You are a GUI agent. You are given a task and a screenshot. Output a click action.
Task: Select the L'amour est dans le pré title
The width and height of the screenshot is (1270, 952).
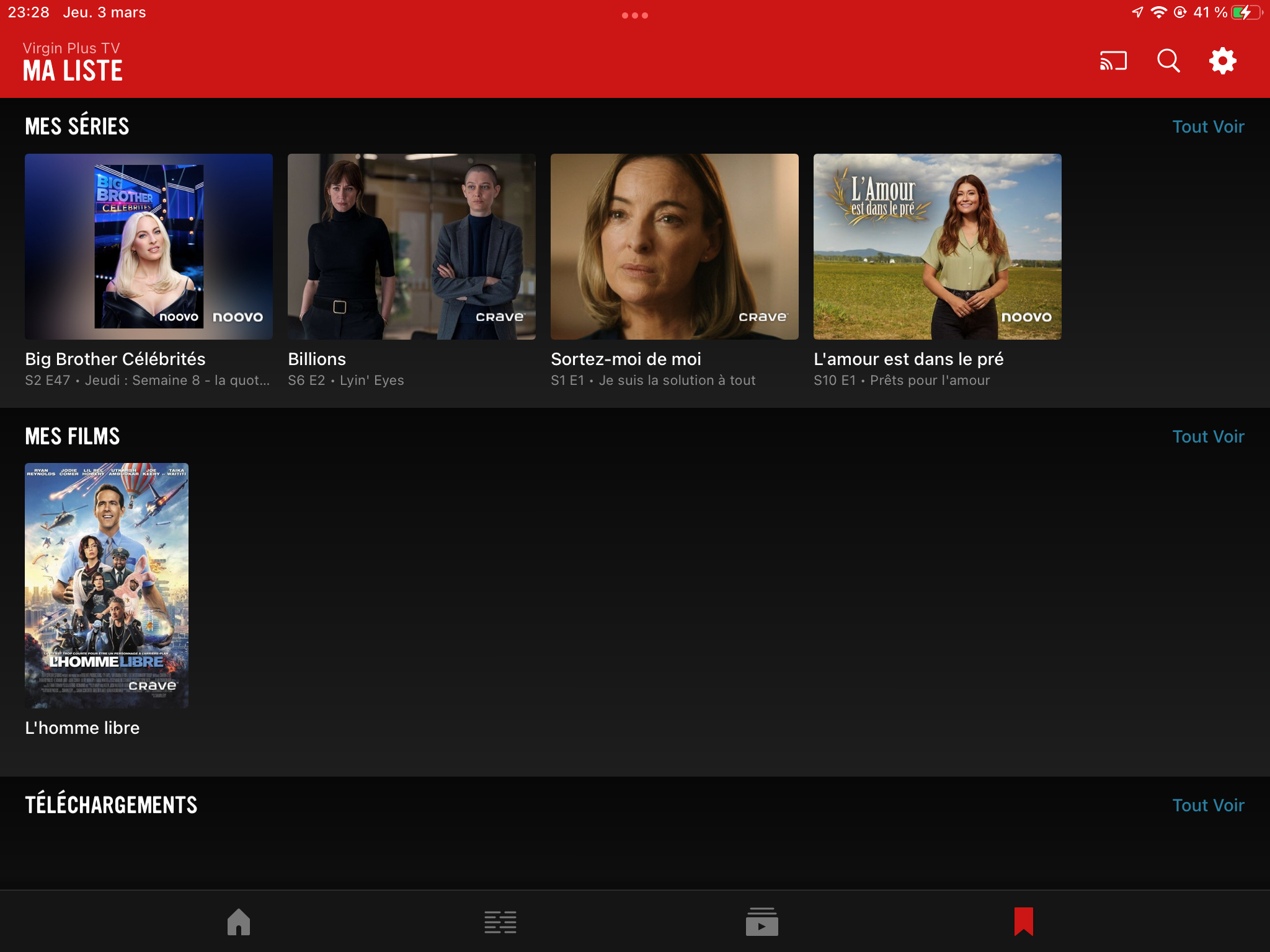908,359
